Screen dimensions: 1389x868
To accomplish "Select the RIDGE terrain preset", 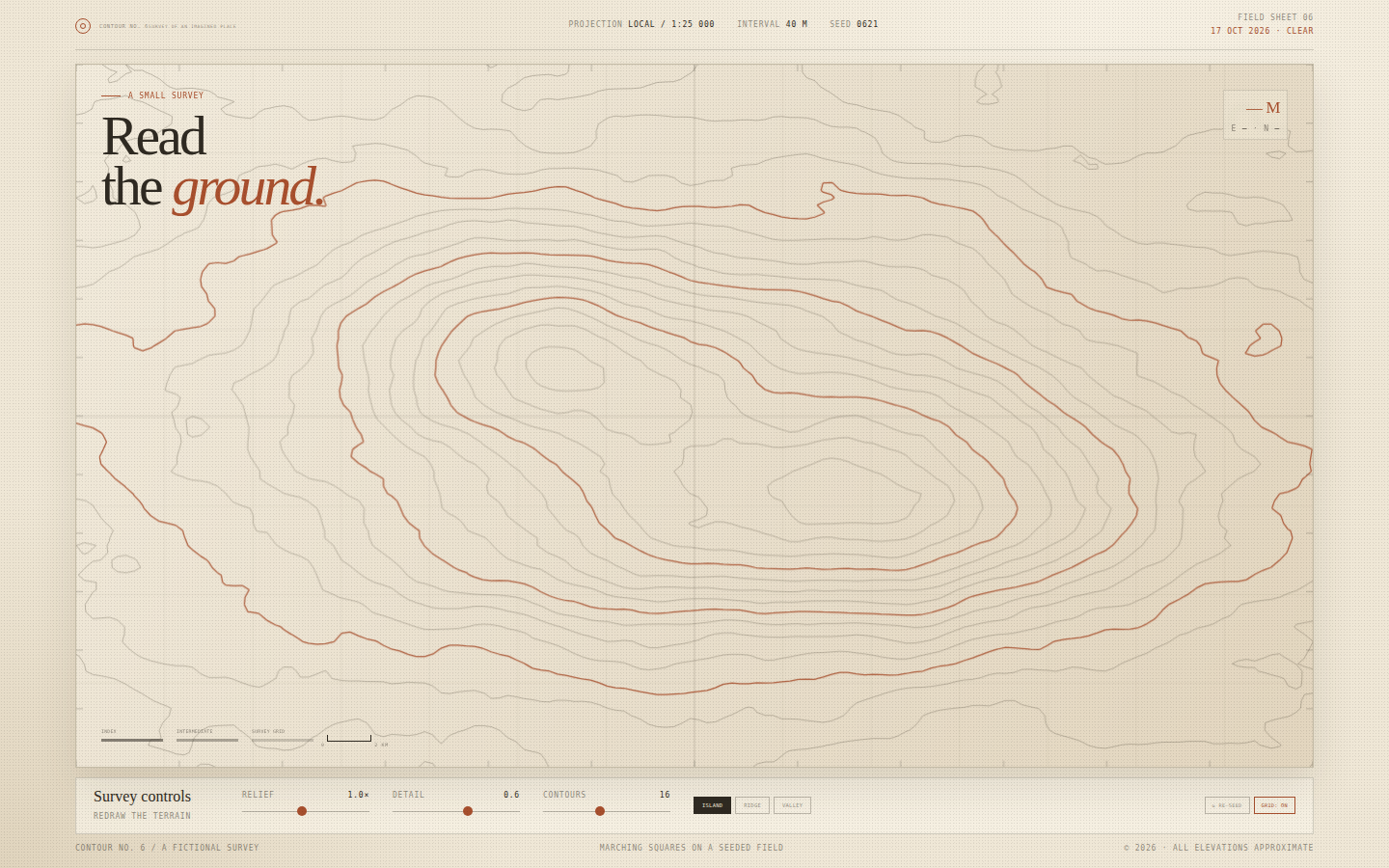I will point(752,805).
